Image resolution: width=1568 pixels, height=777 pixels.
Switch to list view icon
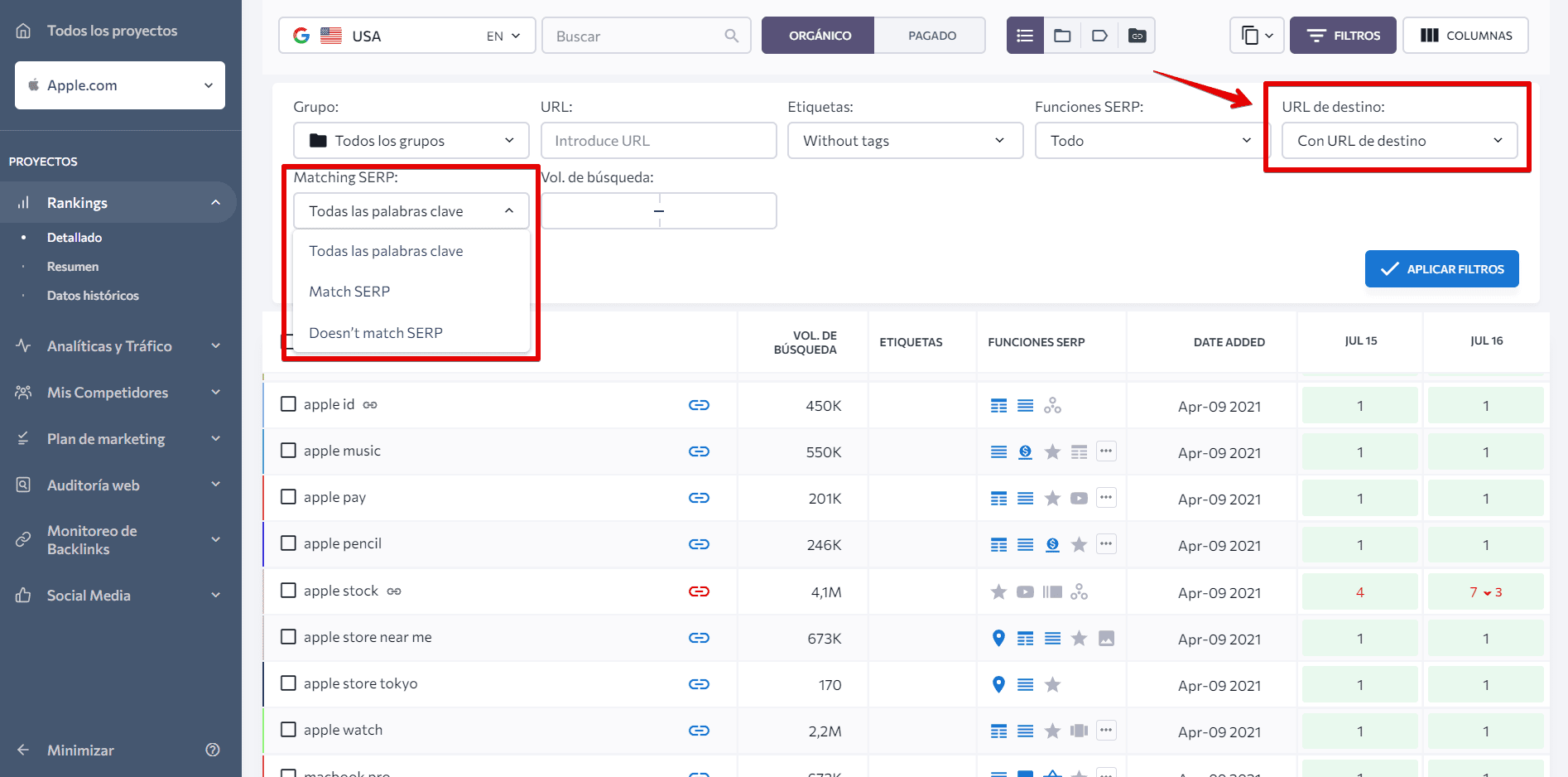point(1025,36)
